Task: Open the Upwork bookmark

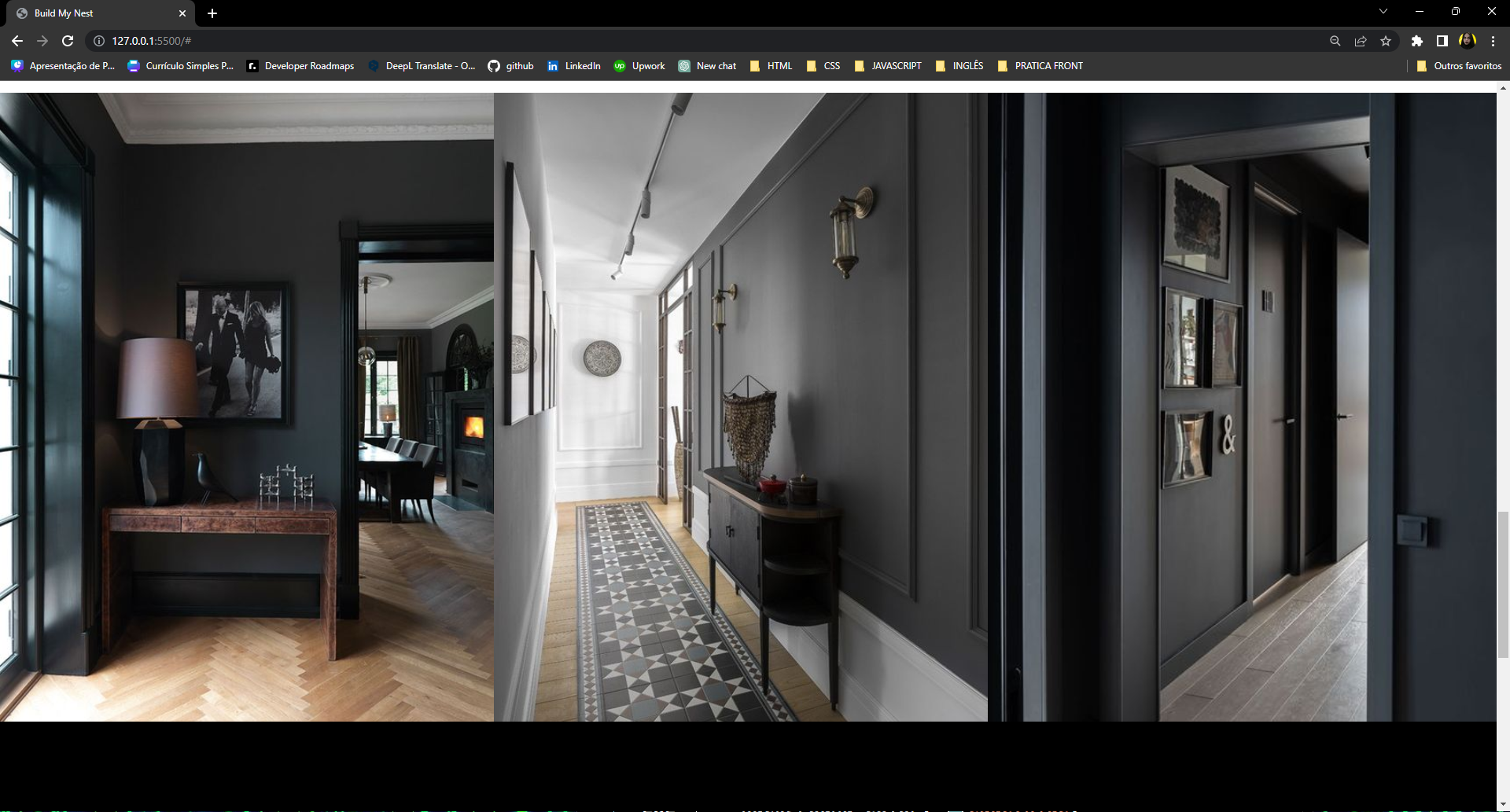Action: [x=639, y=66]
